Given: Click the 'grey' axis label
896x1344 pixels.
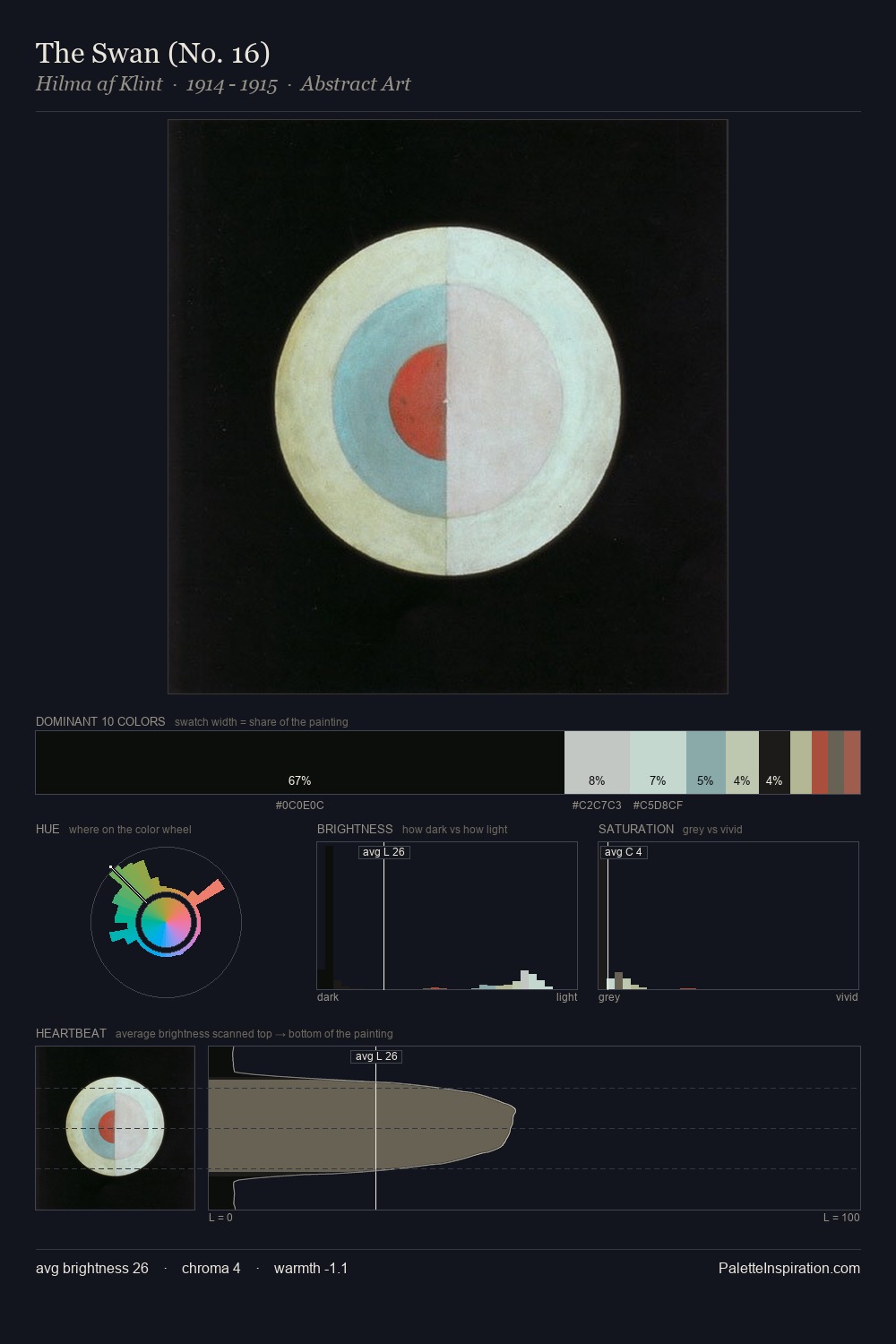Looking at the screenshot, I should tap(609, 997).
